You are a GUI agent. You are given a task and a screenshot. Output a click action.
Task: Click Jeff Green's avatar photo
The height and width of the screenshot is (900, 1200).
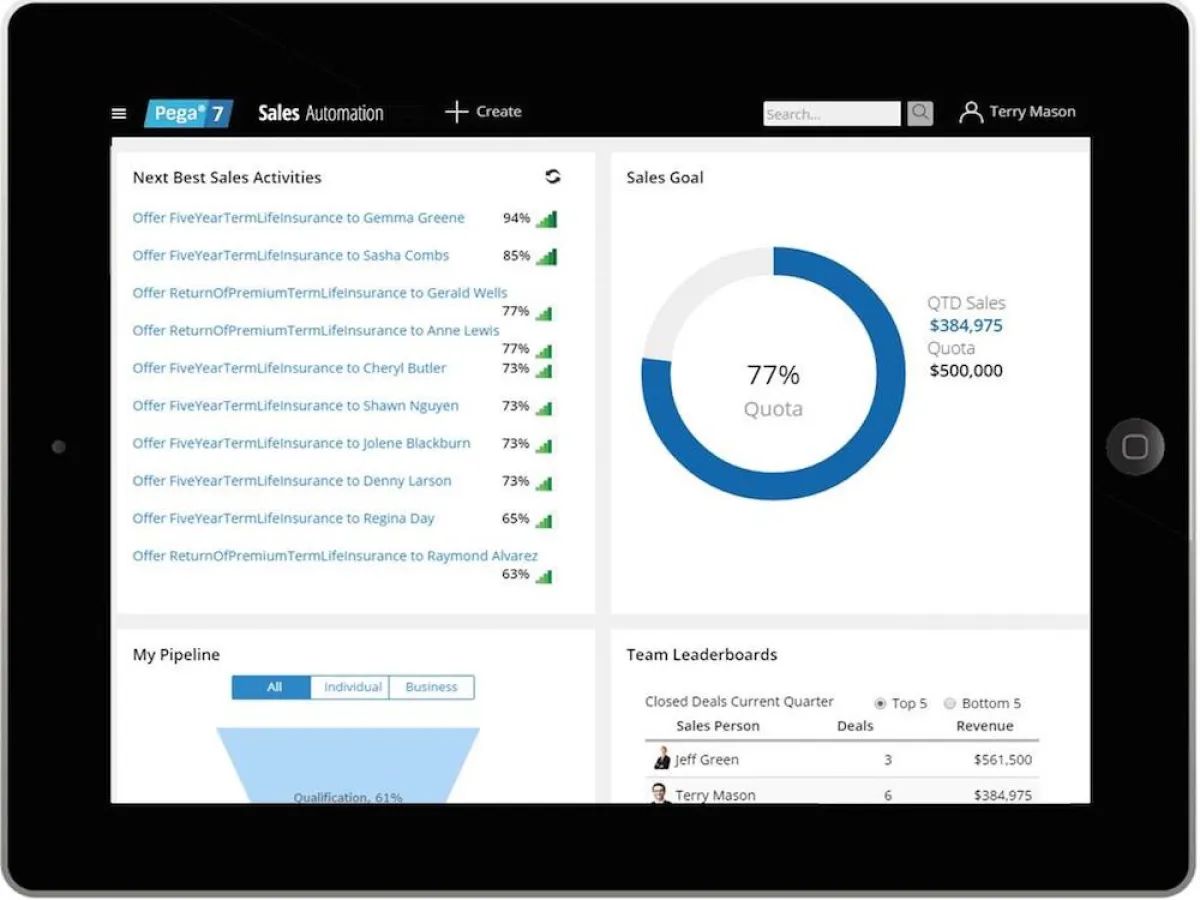662,759
